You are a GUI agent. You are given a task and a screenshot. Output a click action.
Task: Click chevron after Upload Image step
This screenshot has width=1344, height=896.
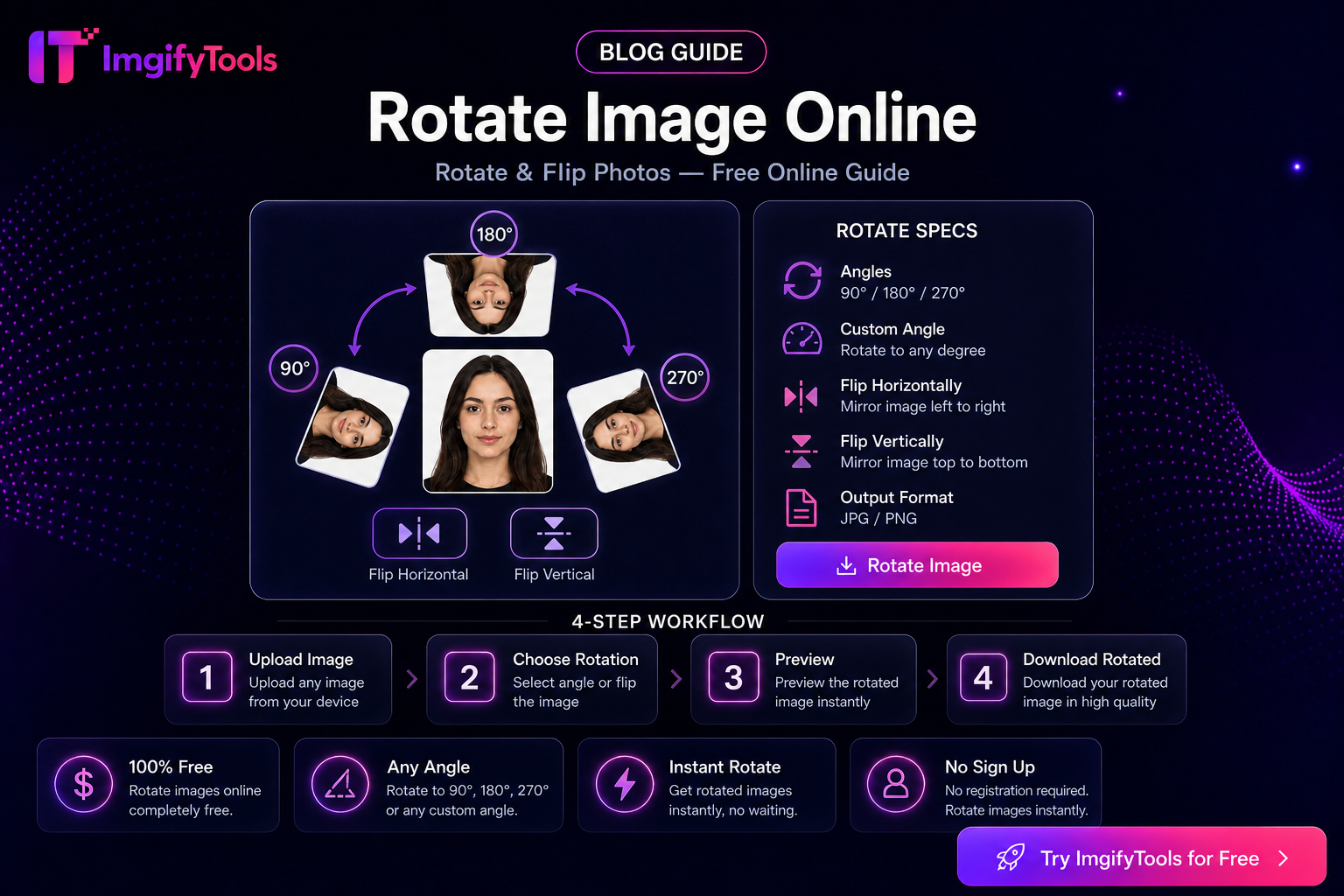pos(412,679)
